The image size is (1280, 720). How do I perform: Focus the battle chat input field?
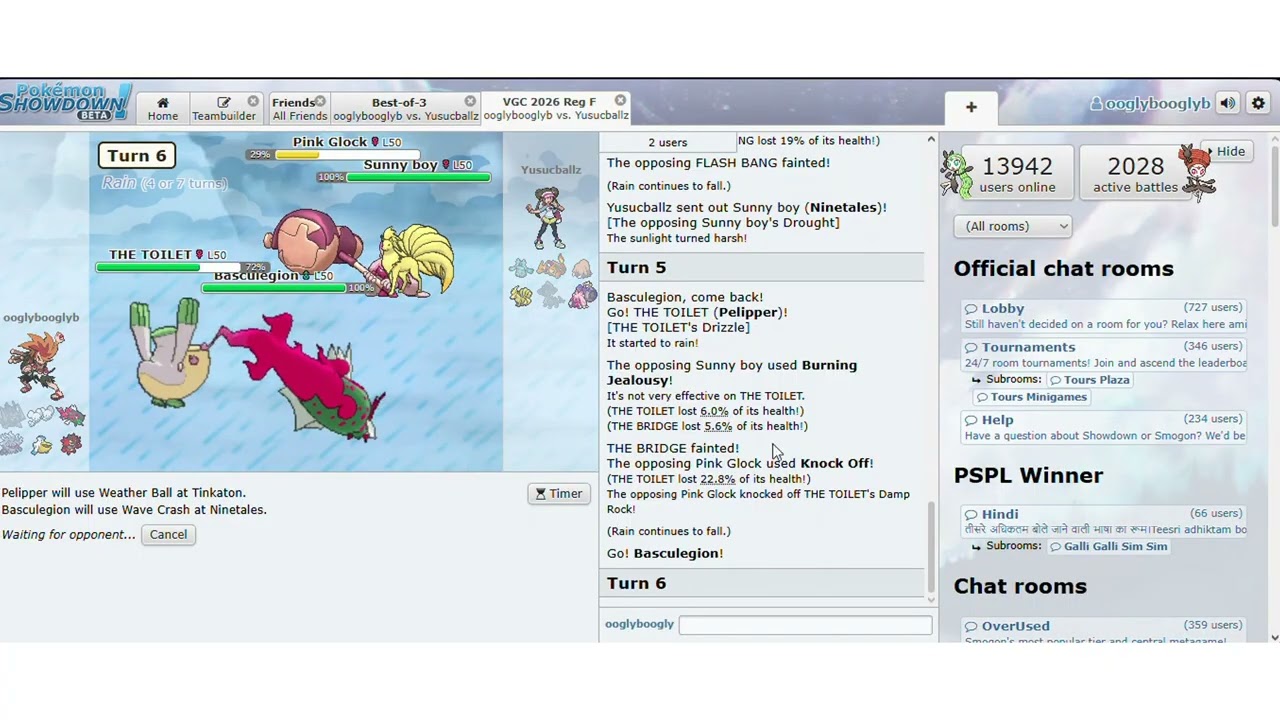coord(805,624)
